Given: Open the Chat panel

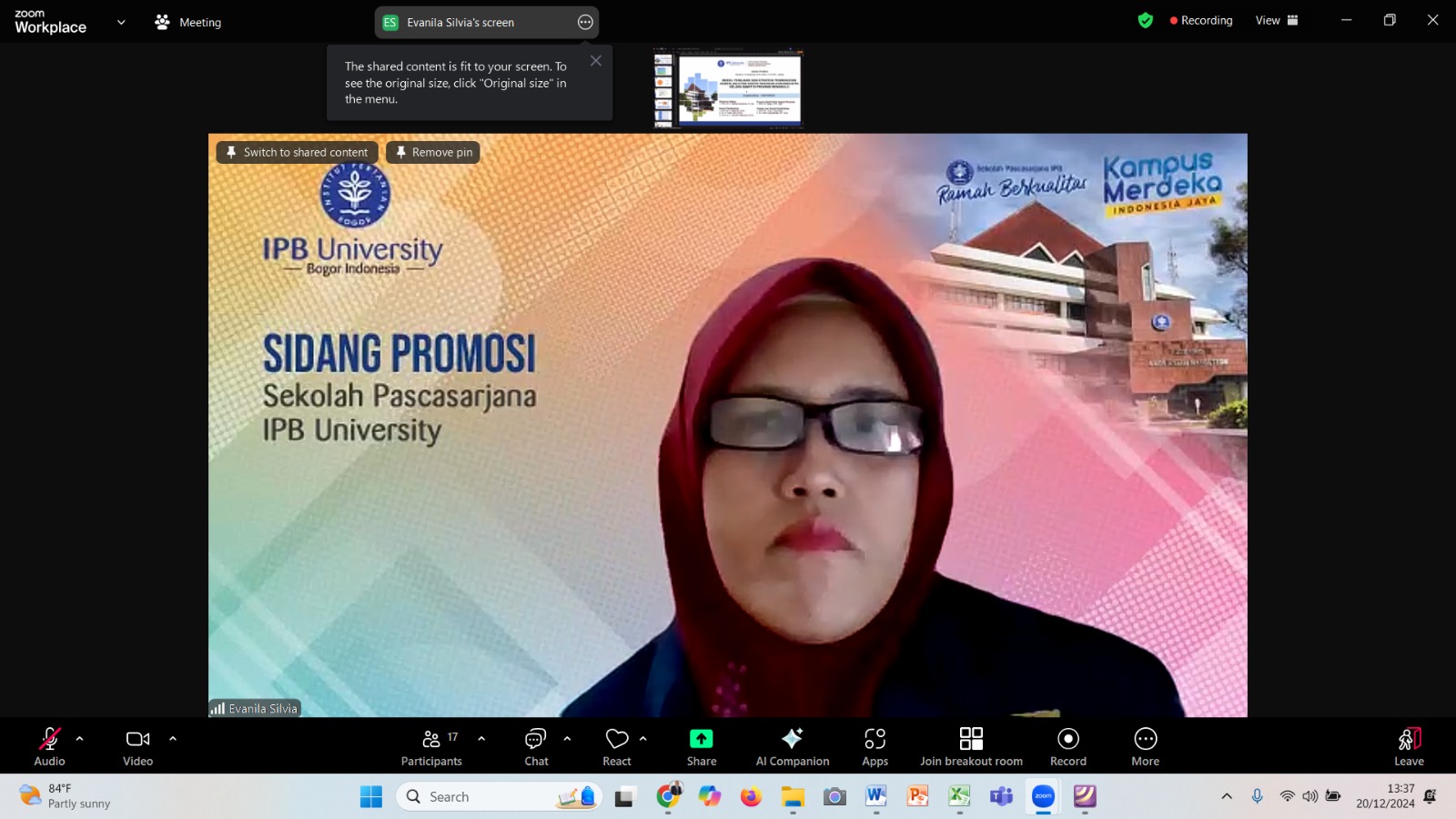Looking at the screenshot, I should (x=536, y=747).
